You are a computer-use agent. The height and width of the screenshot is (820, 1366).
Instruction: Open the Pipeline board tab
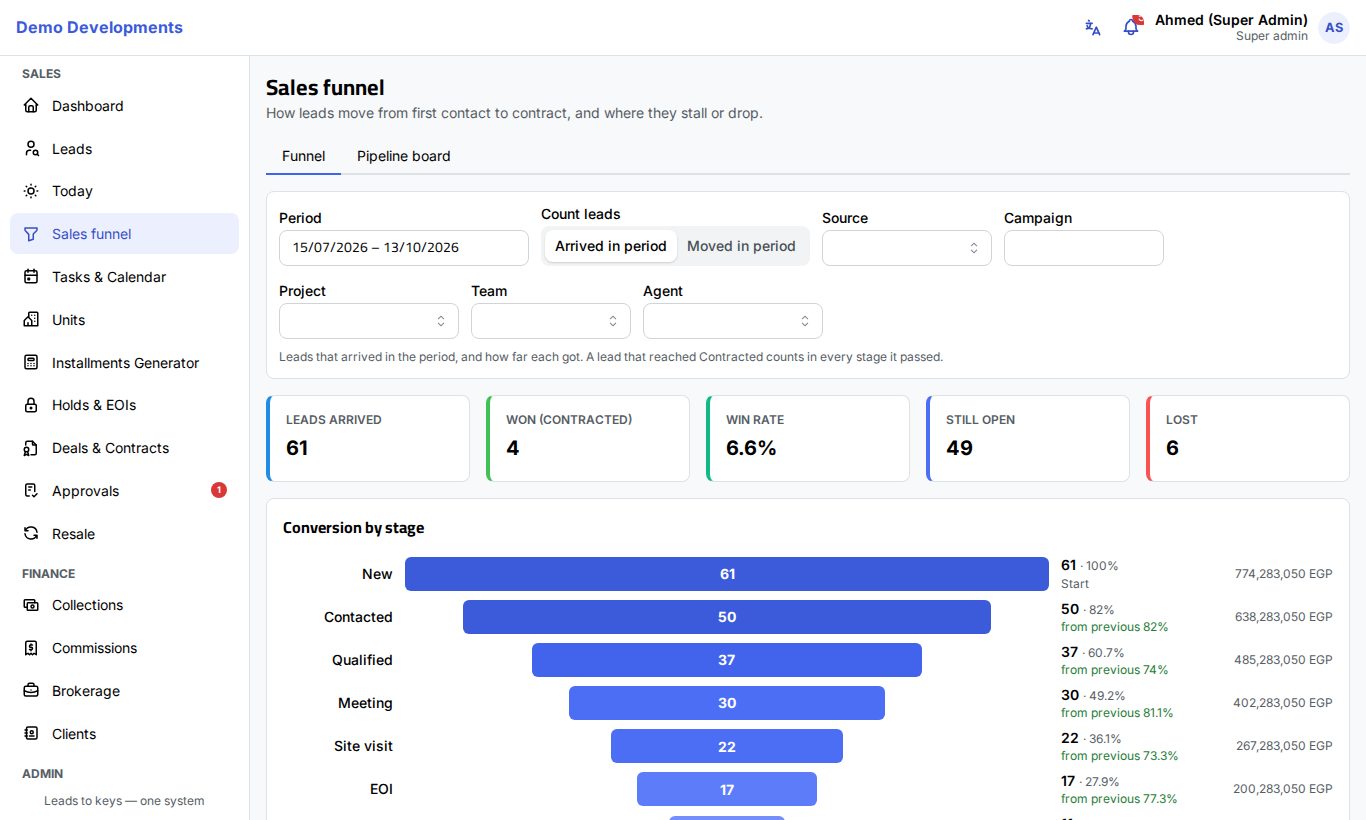[x=404, y=156]
